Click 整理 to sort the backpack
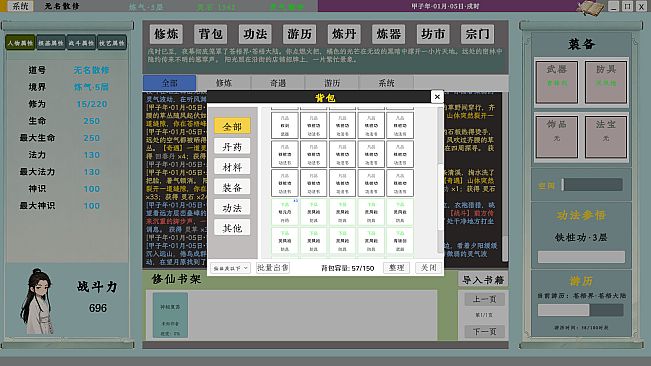Screen dimensions: 651x366 pos(396,268)
